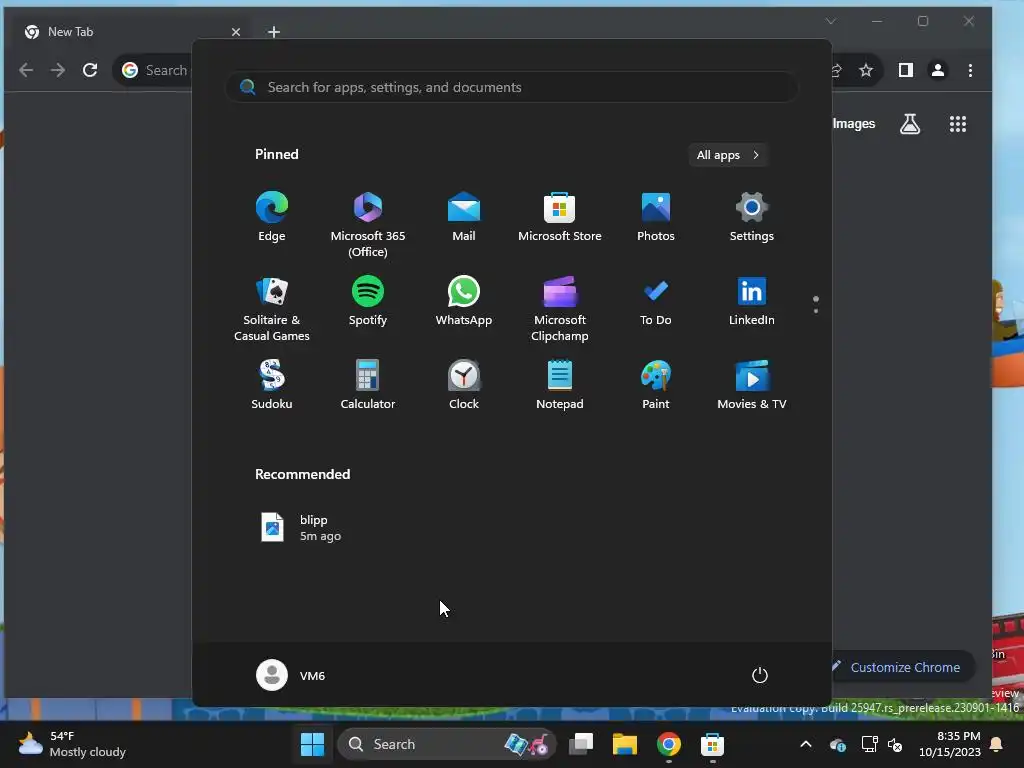Open Spotify
The image size is (1024, 768).
point(368,301)
